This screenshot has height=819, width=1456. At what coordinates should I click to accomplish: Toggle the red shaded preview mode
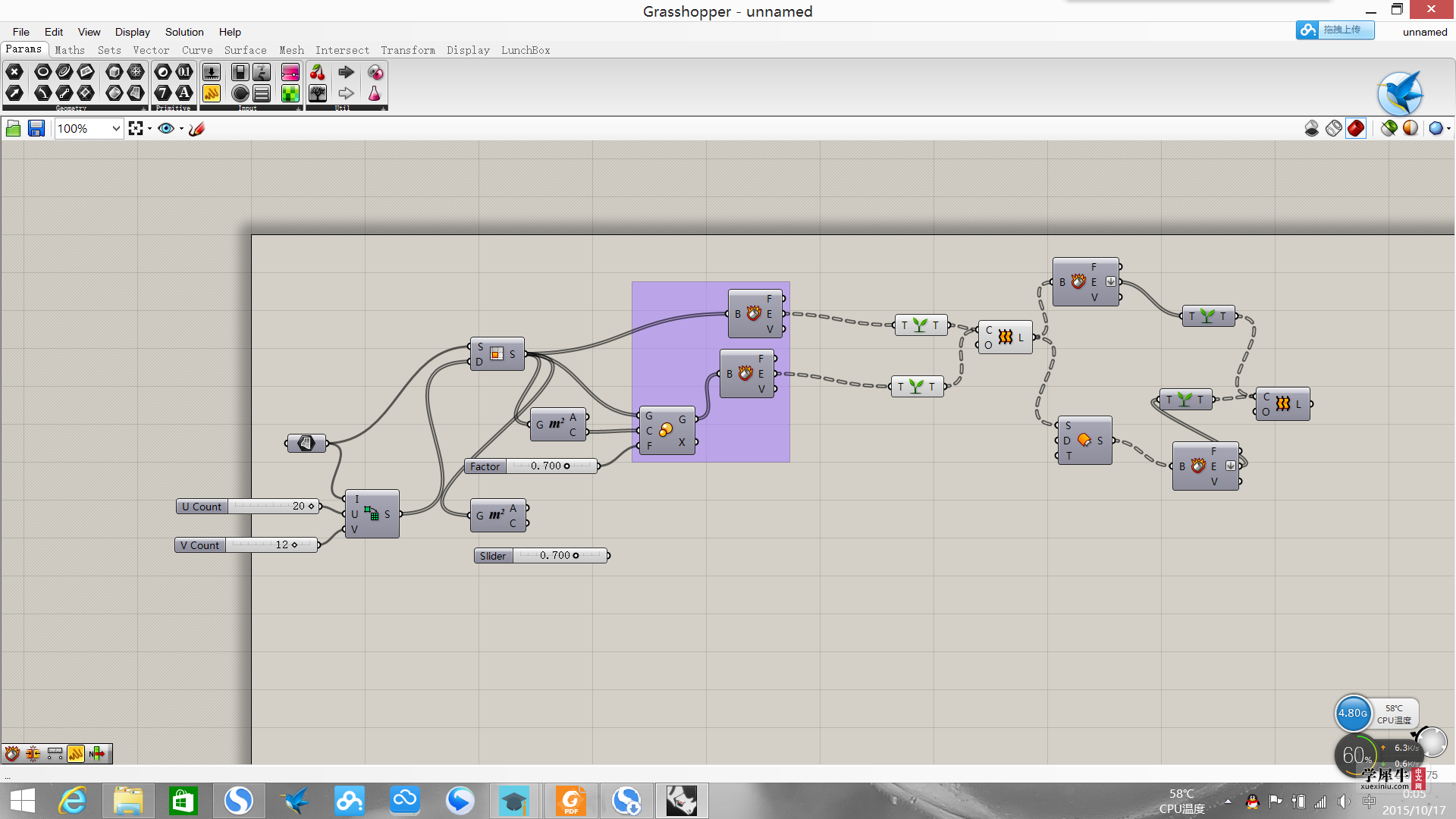tap(1356, 128)
